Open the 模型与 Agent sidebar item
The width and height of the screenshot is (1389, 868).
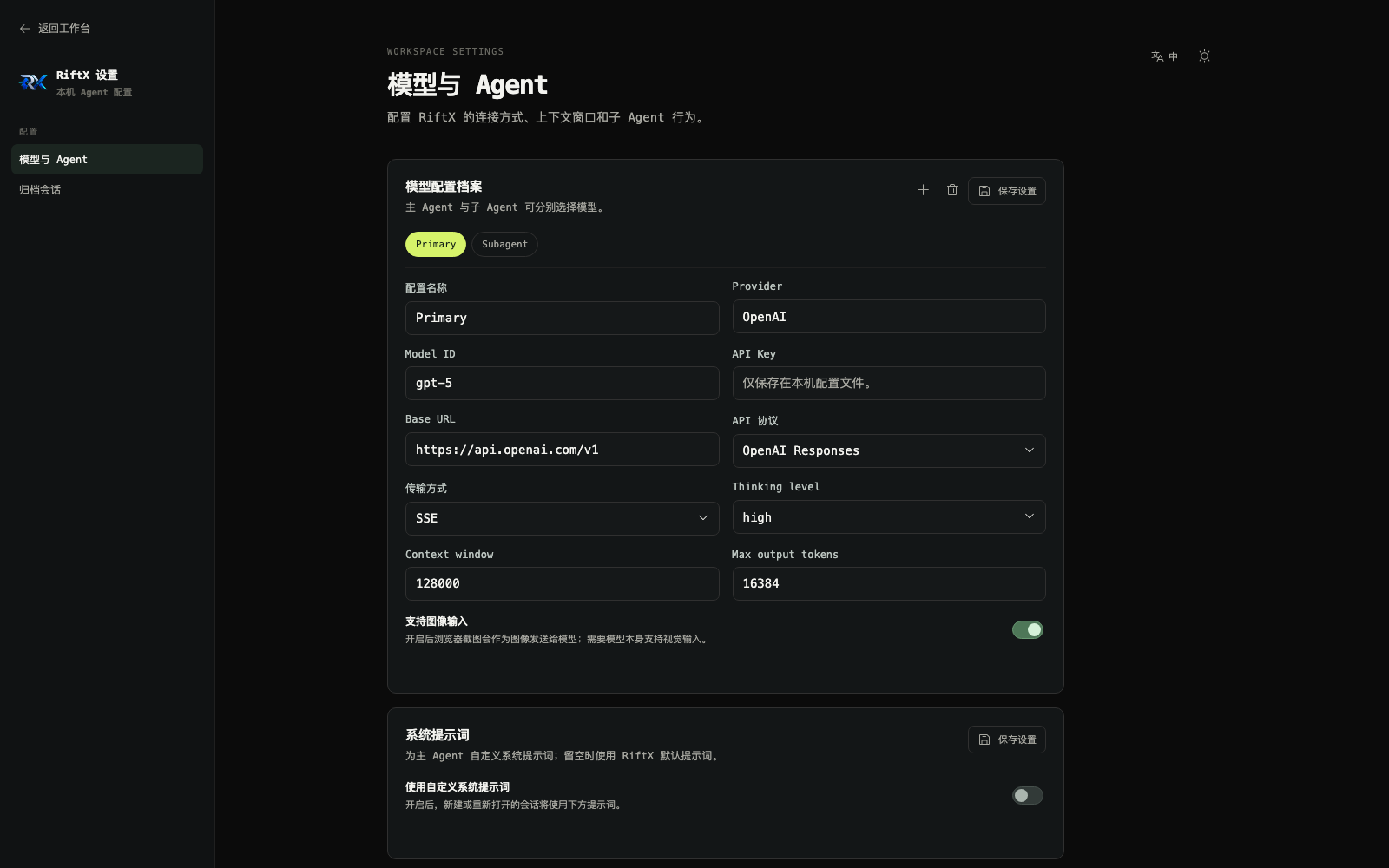pyautogui.click(x=107, y=160)
